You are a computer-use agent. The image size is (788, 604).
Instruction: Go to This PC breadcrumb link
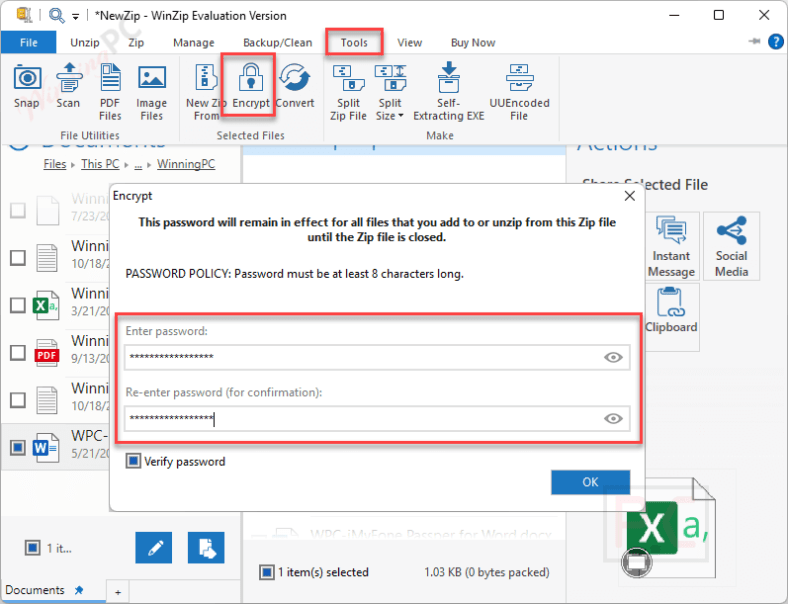pos(101,164)
